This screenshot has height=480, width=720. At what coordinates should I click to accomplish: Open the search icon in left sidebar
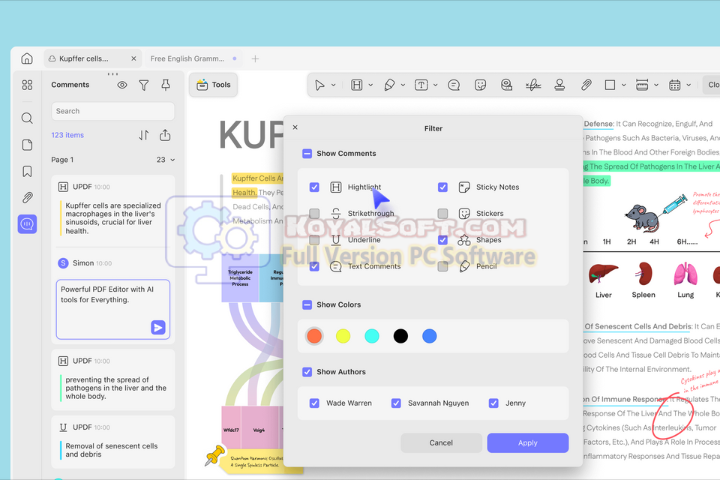pos(27,118)
